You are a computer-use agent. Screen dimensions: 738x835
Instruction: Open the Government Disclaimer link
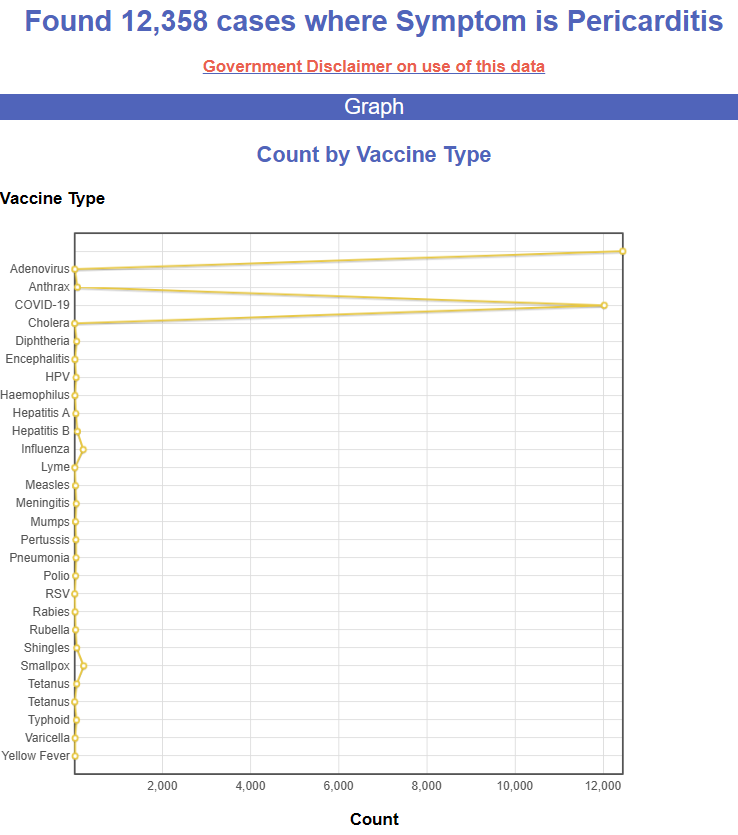coord(374,67)
